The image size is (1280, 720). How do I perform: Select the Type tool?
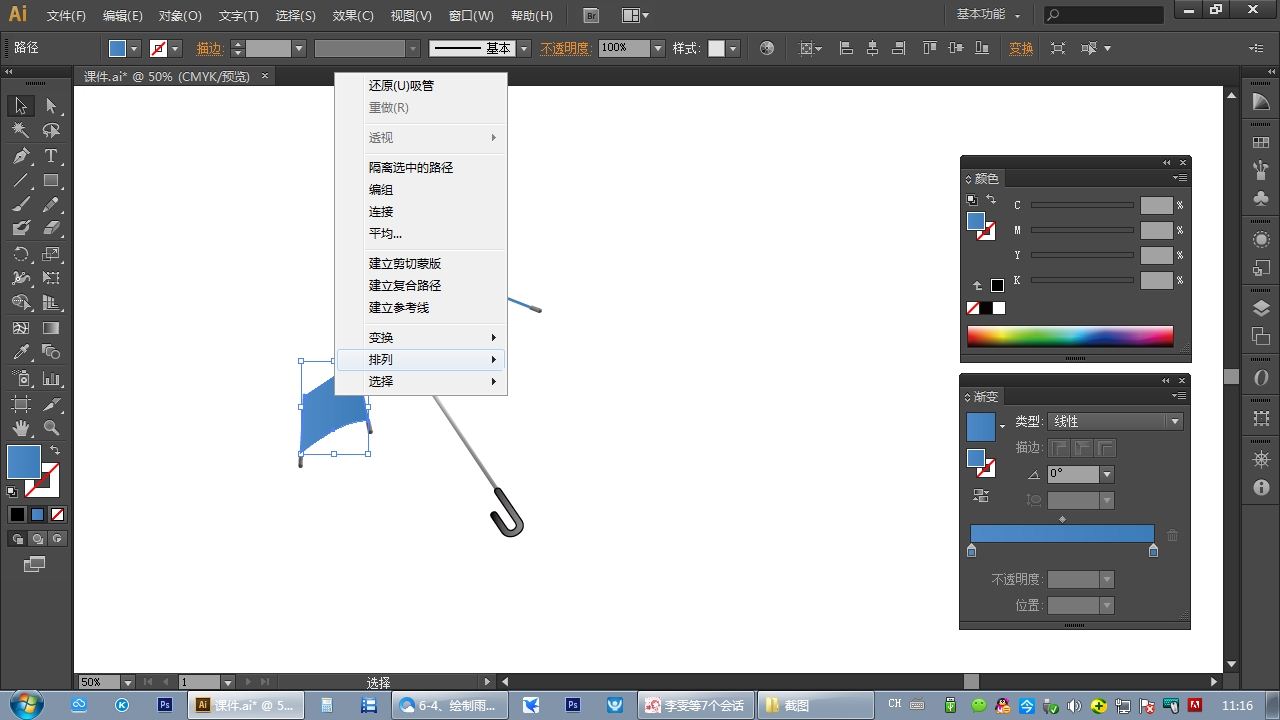point(51,156)
